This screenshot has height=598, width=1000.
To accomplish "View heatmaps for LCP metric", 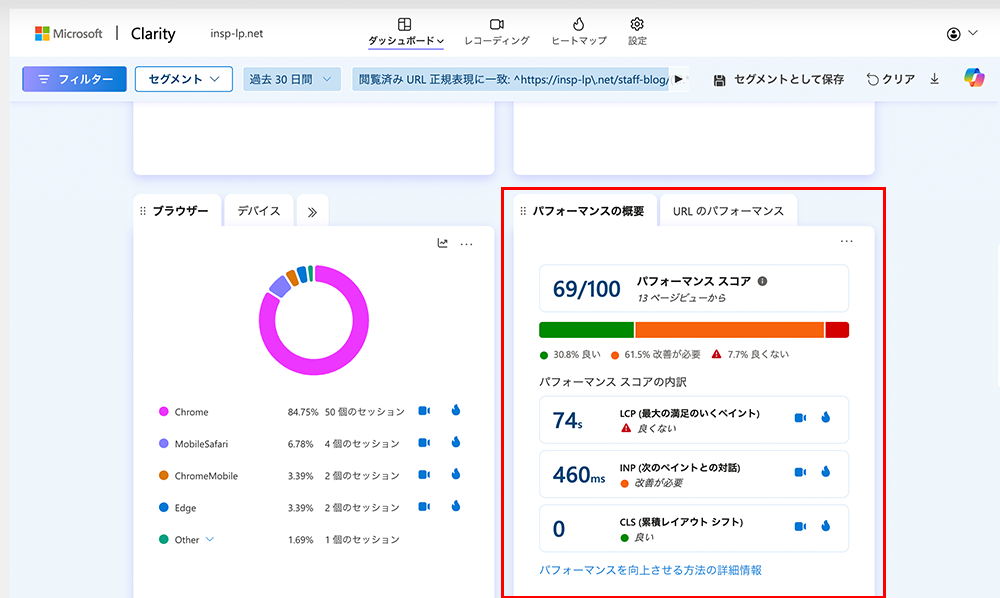I will [x=826, y=418].
